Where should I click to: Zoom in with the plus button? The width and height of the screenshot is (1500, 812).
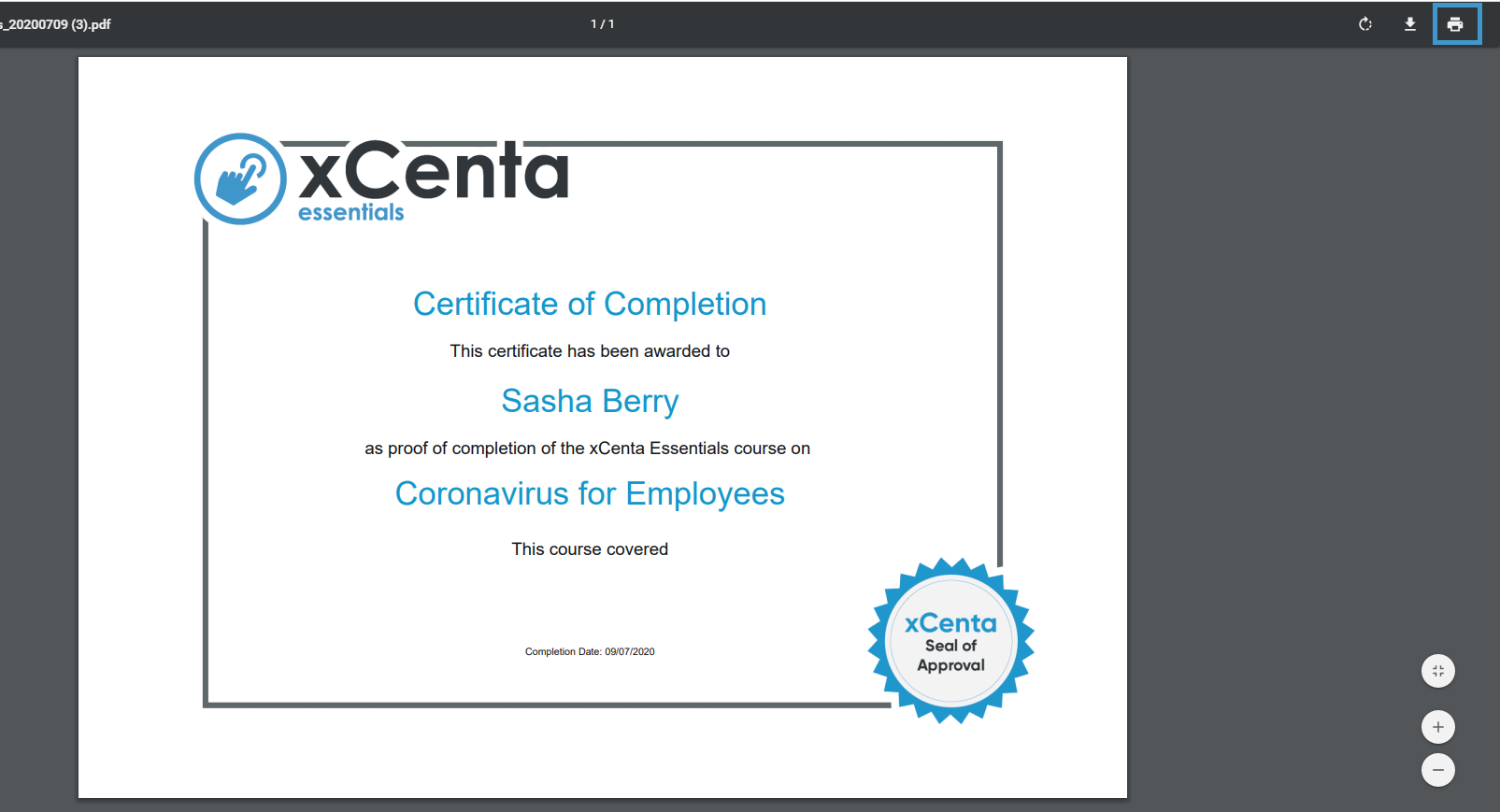pos(1438,727)
